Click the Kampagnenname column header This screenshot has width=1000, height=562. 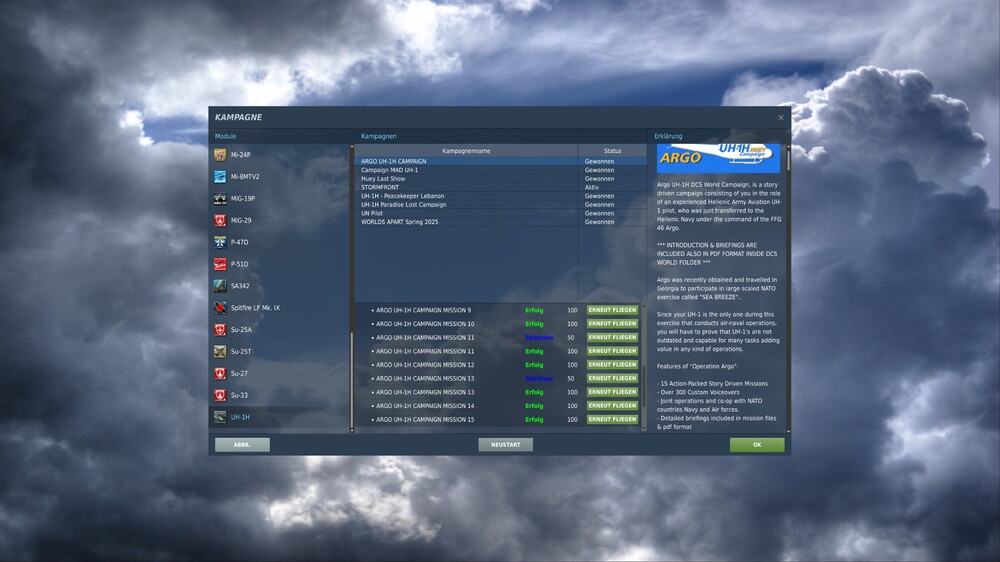tap(466, 151)
